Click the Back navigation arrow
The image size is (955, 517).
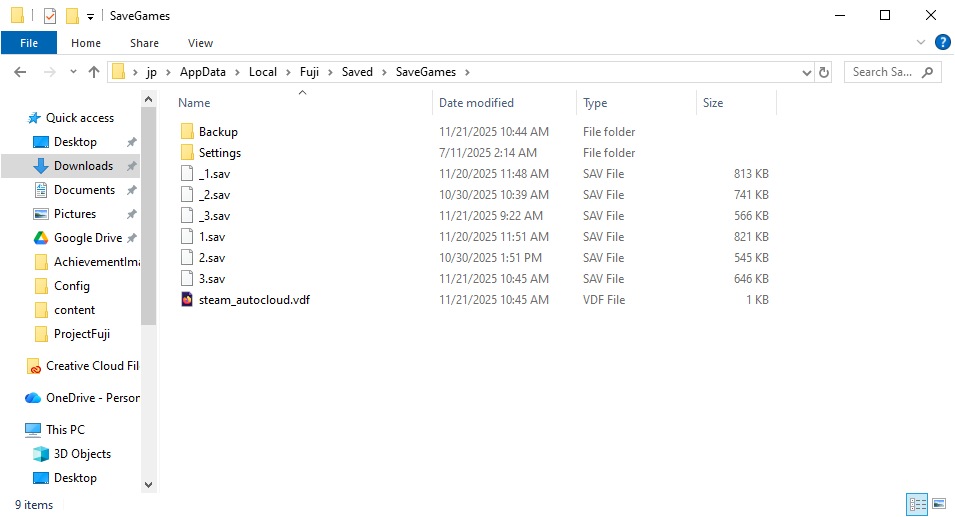pos(20,72)
